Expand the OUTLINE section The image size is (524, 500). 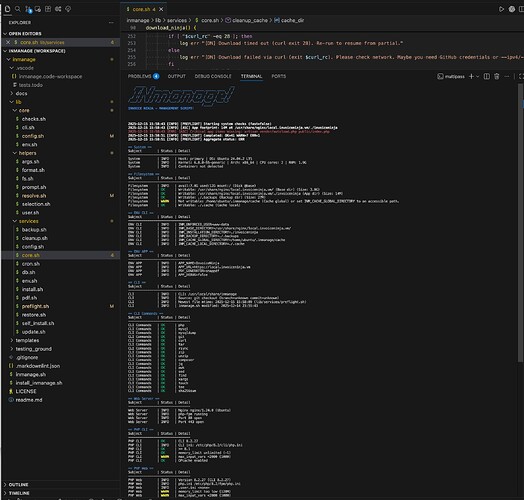19,485
